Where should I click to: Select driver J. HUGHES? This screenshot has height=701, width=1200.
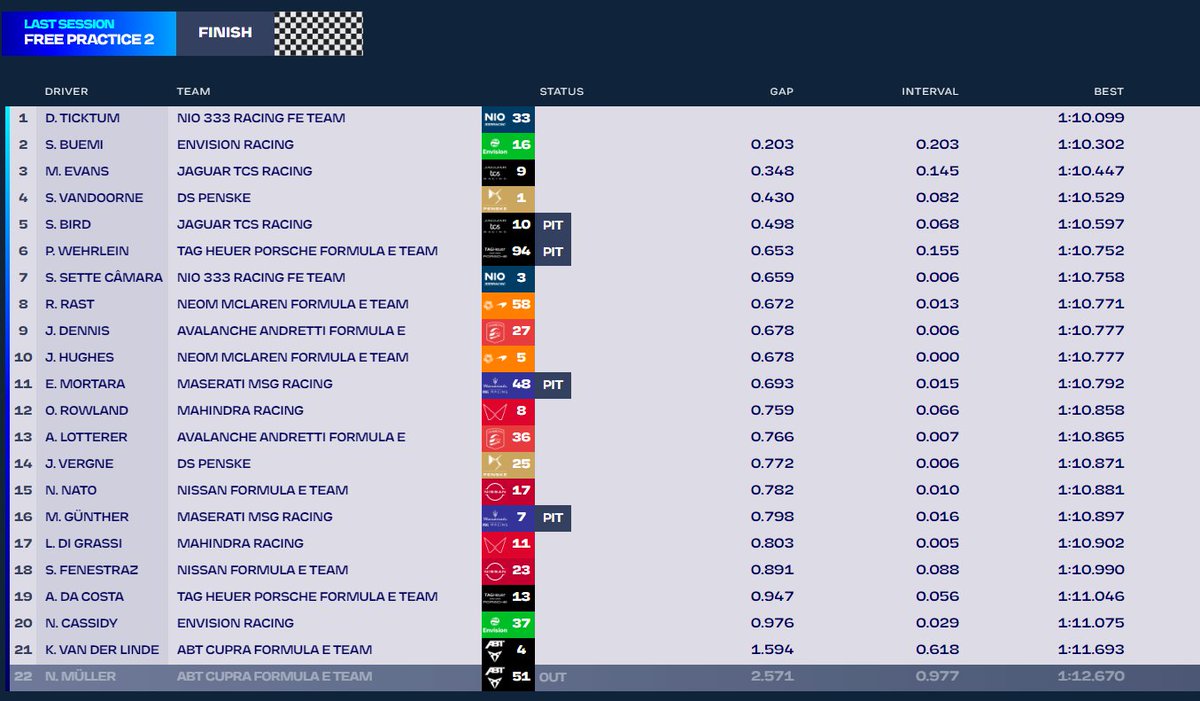click(79, 357)
